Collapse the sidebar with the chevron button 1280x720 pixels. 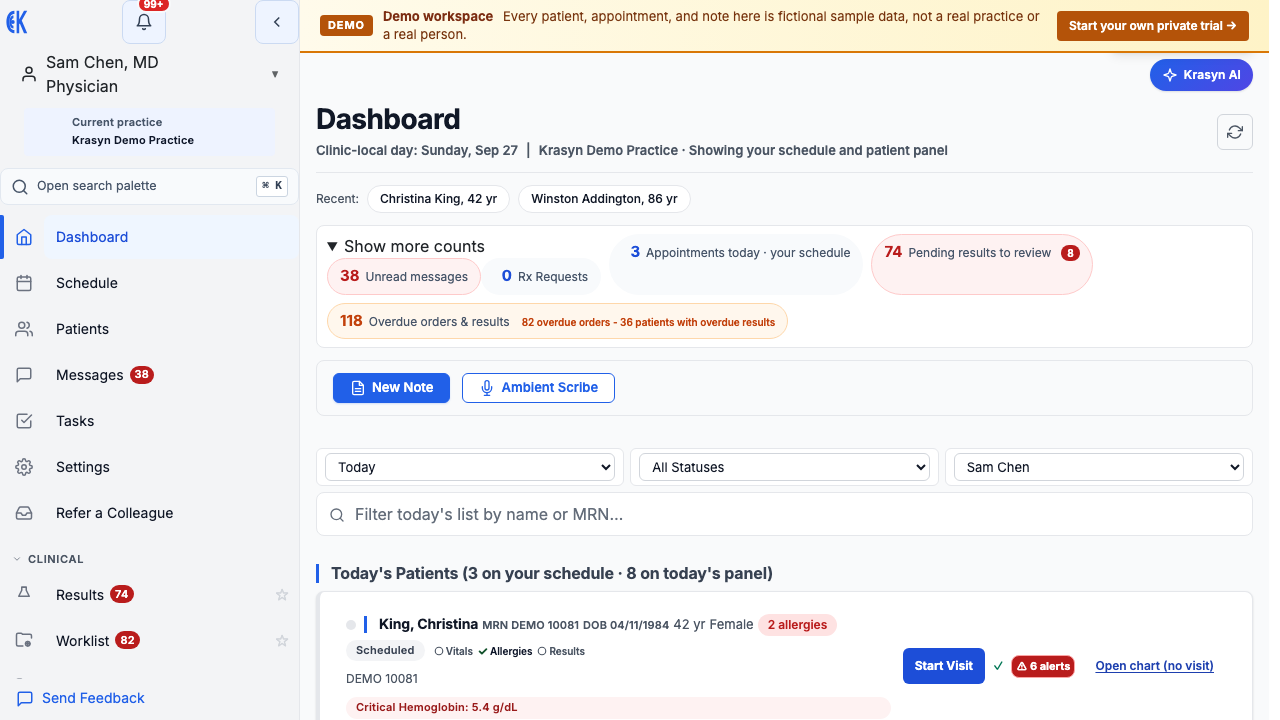point(277,22)
